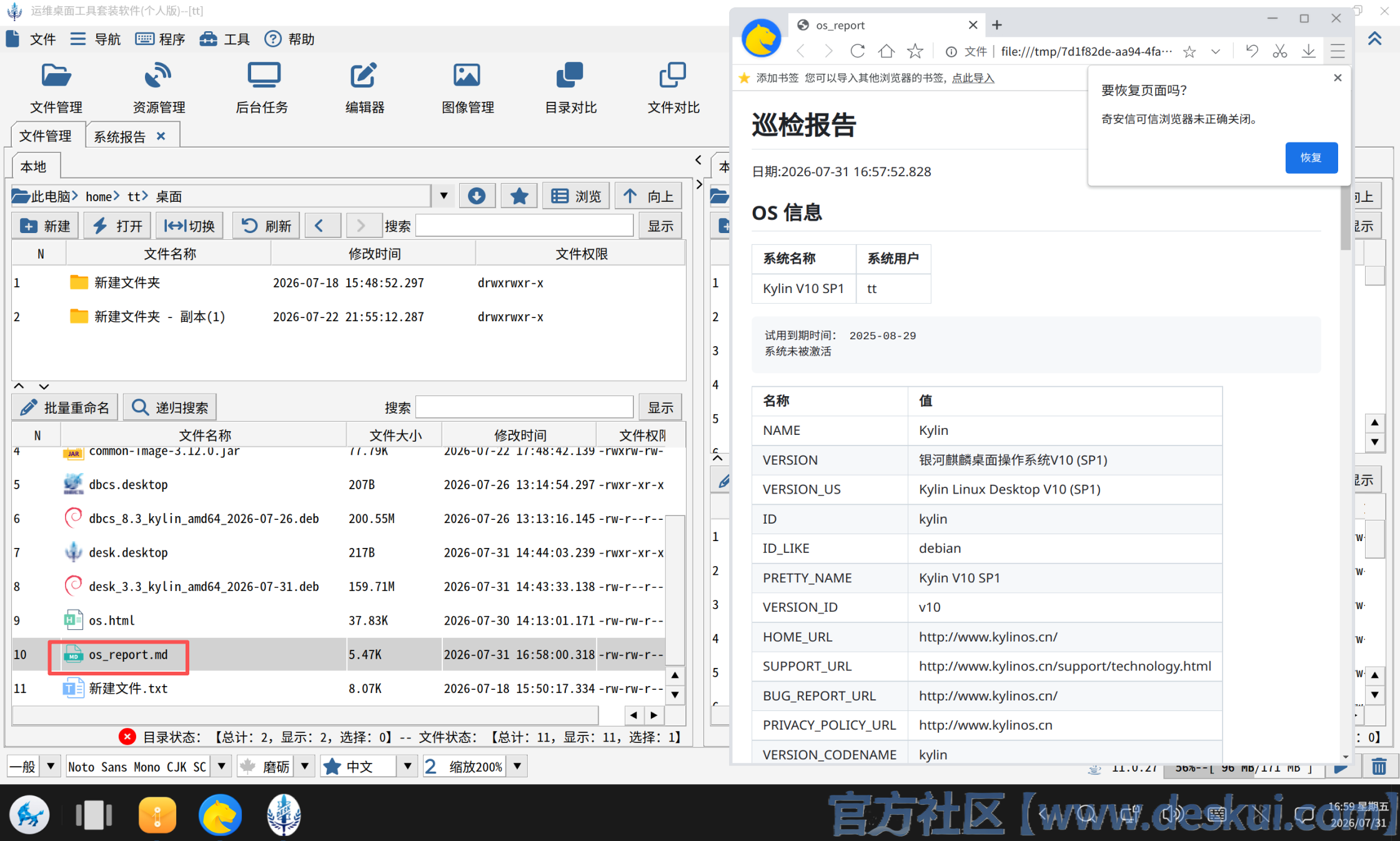This screenshot has height=841, width=1400.
Task: Click the file list vertical scrollbar
Action: coord(675,590)
